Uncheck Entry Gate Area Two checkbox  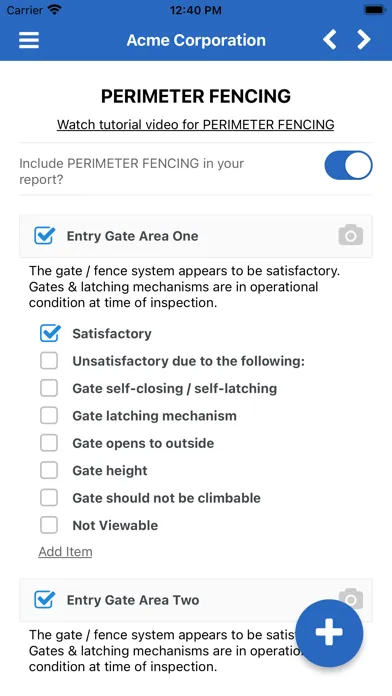[45, 600]
